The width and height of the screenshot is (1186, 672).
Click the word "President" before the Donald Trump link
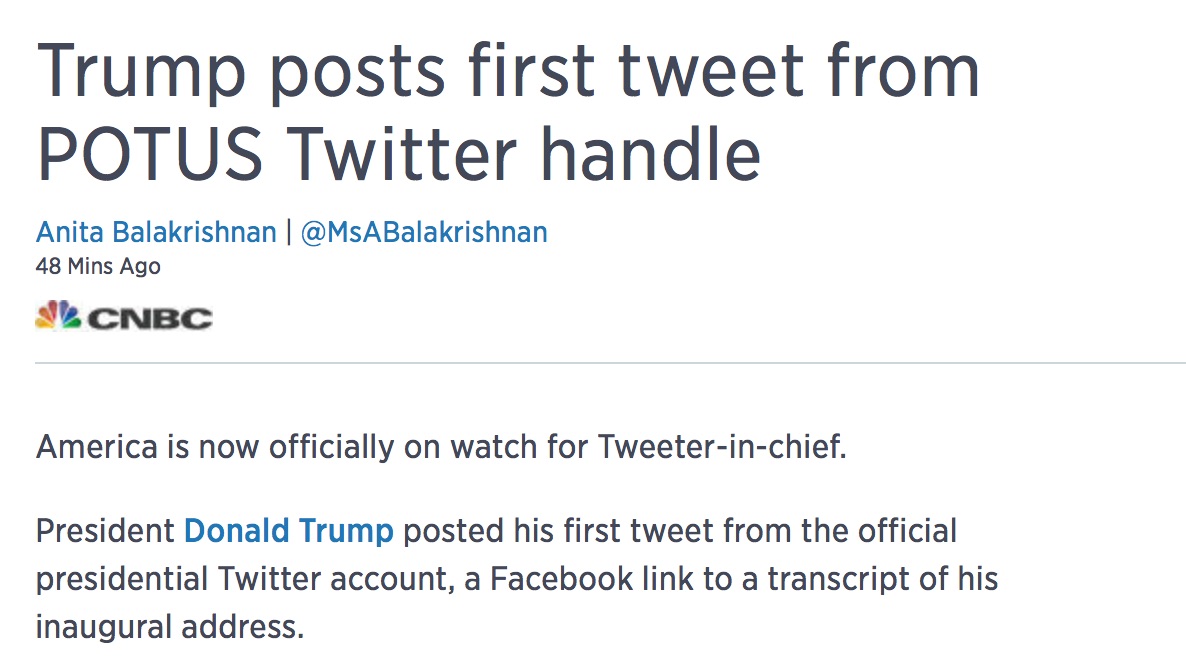pyautogui.click(x=105, y=531)
